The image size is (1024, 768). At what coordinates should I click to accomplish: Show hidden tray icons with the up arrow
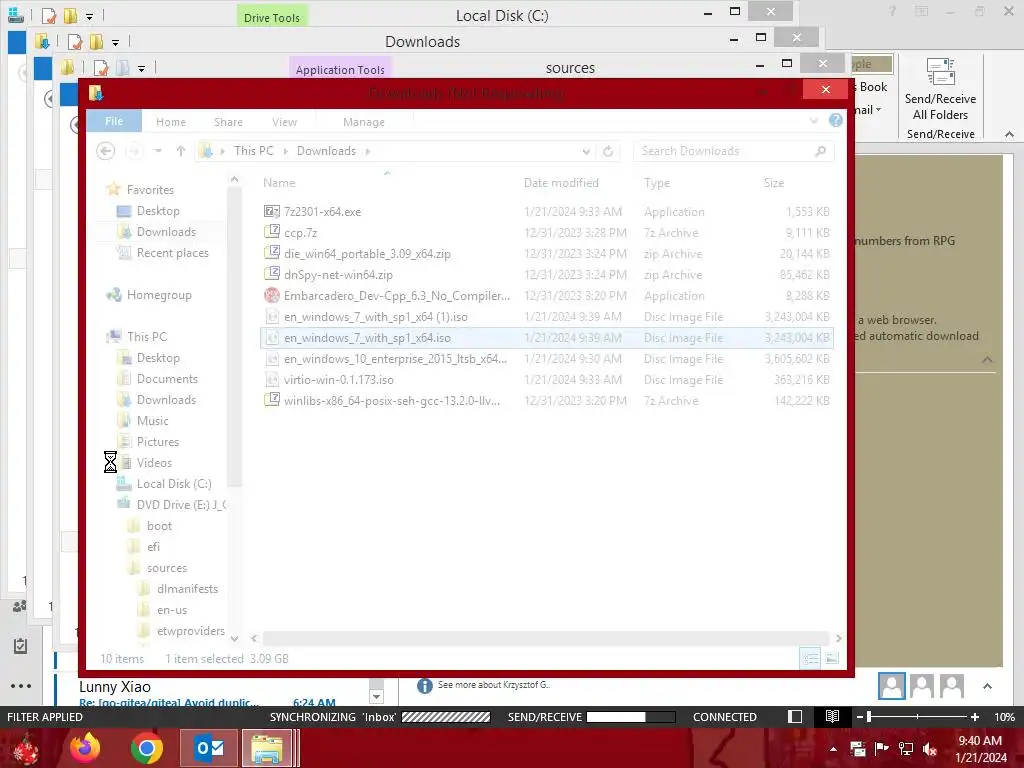coord(833,749)
